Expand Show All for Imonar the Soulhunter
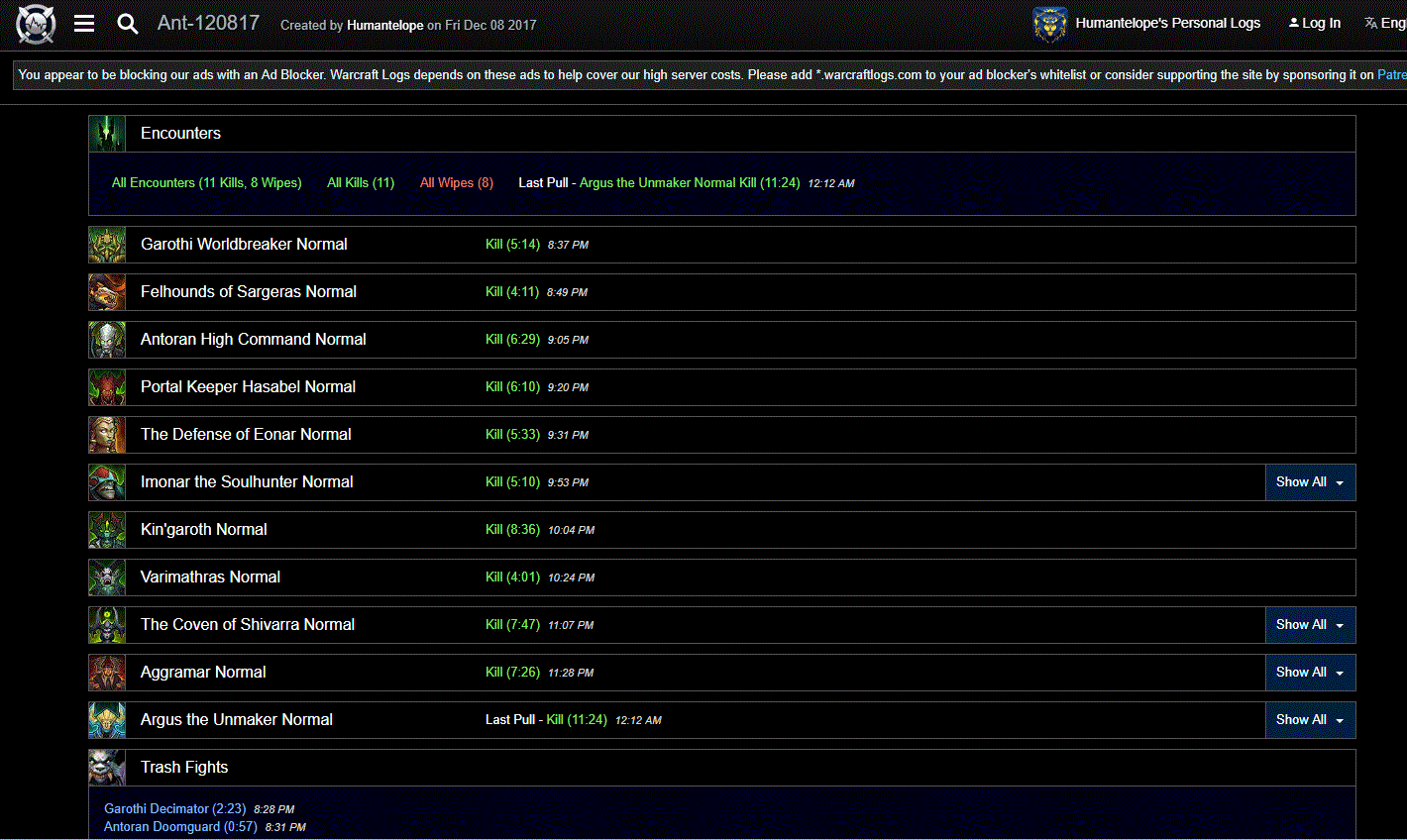The height and width of the screenshot is (840, 1407). 1309,482
